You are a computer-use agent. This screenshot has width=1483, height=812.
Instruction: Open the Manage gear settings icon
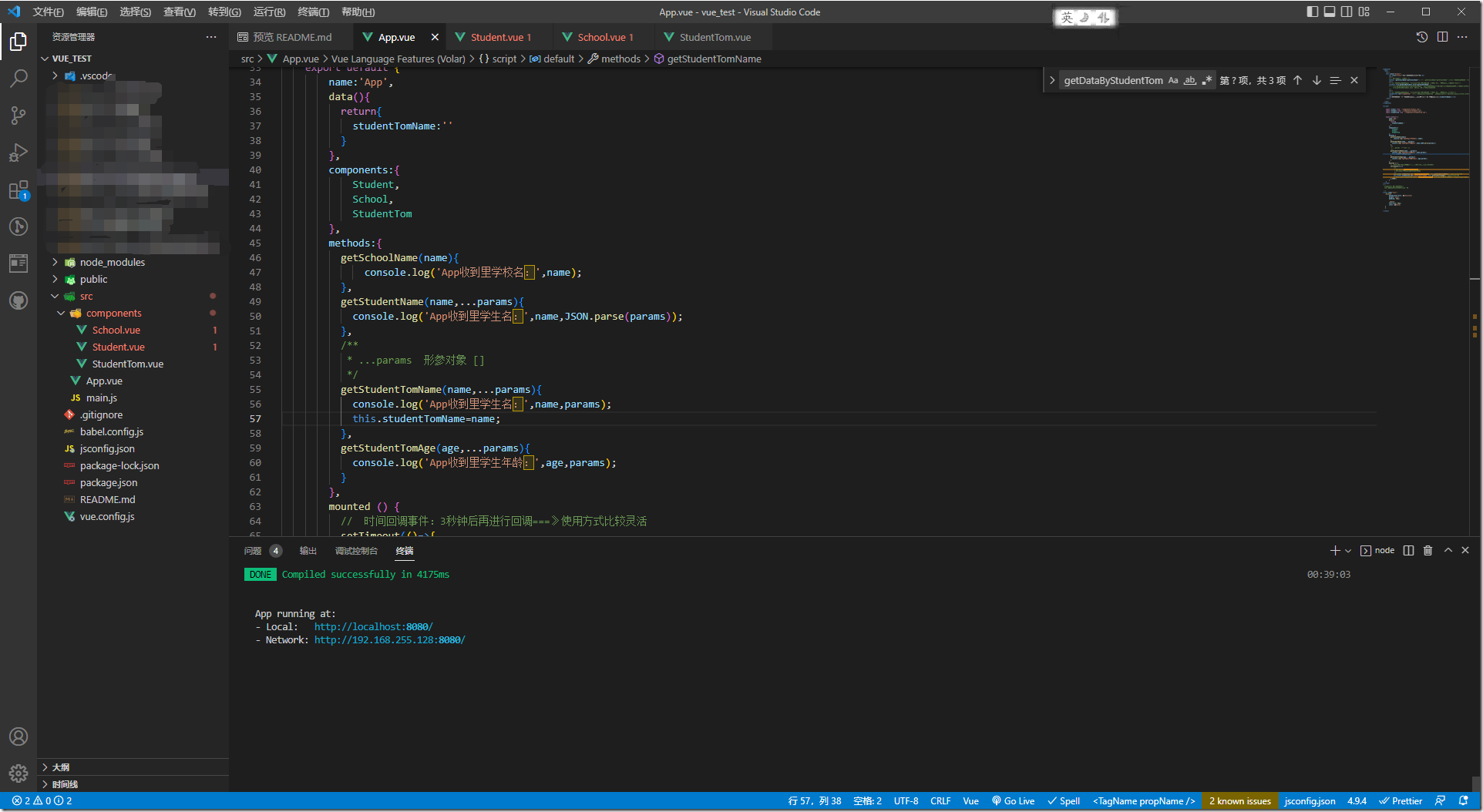tap(18, 773)
